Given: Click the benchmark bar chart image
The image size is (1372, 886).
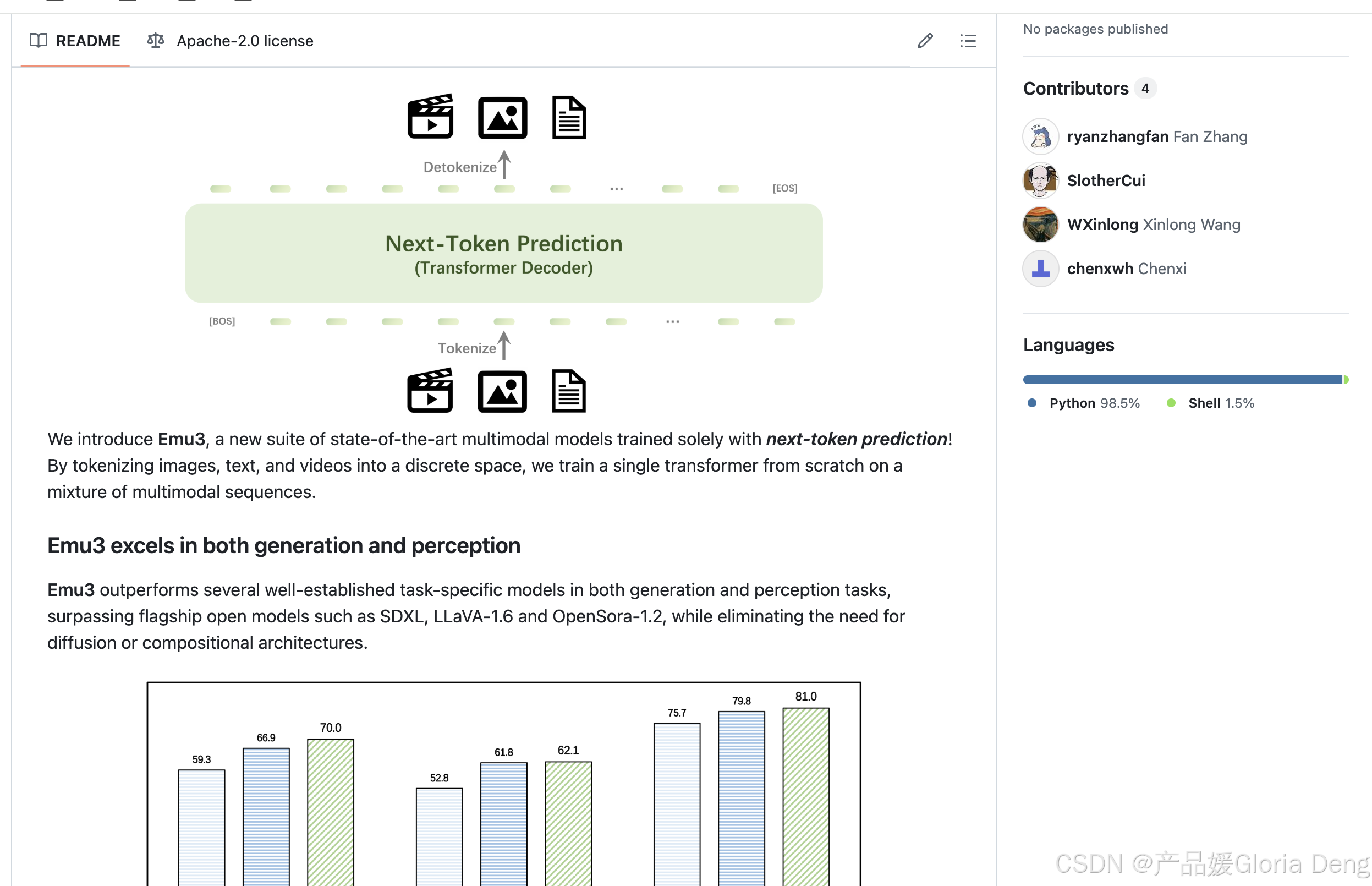Looking at the screenshot, I should [504, 784].
